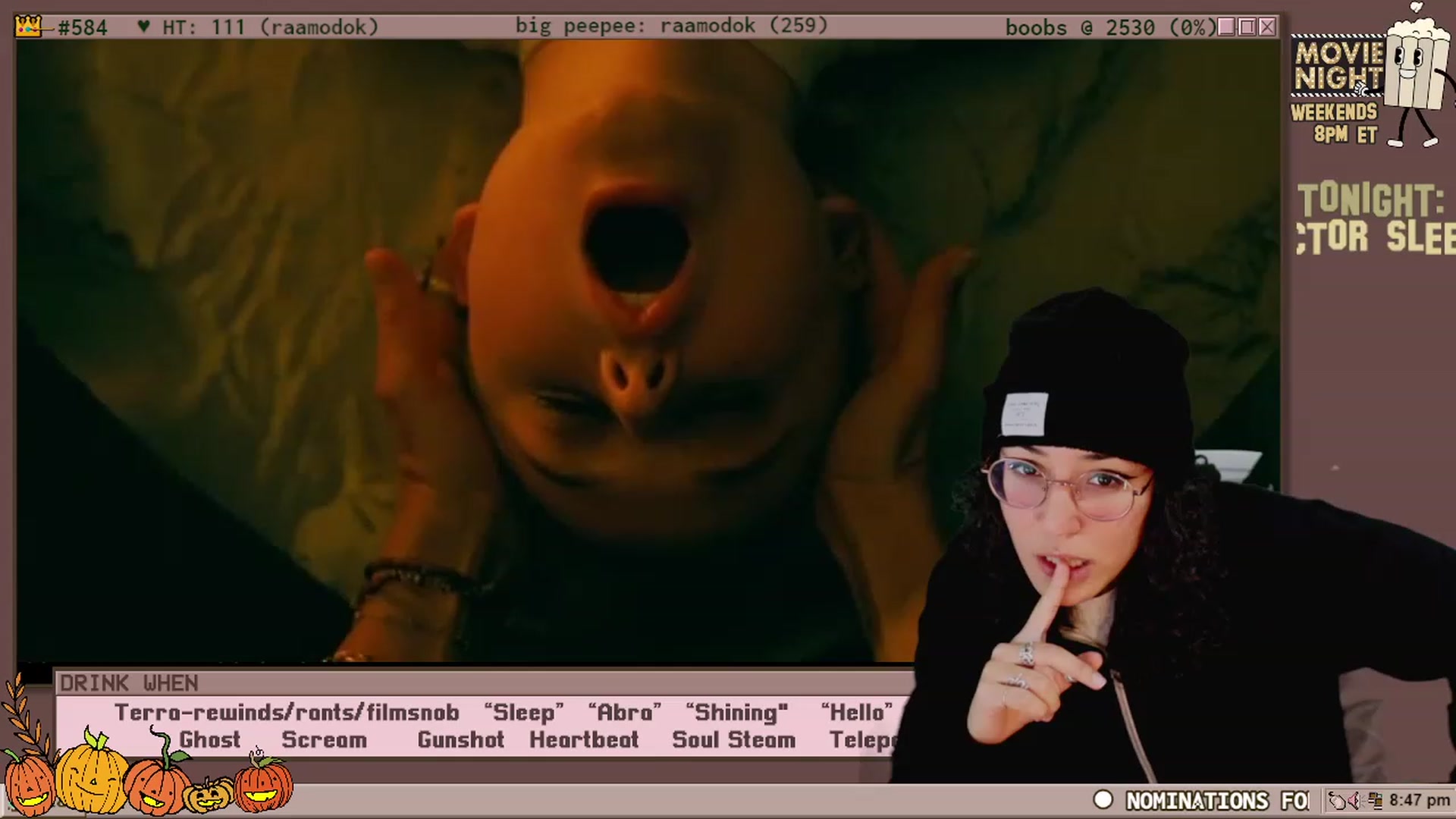Maximize the movie window
1456x819 pixels.
point(1247,27)
